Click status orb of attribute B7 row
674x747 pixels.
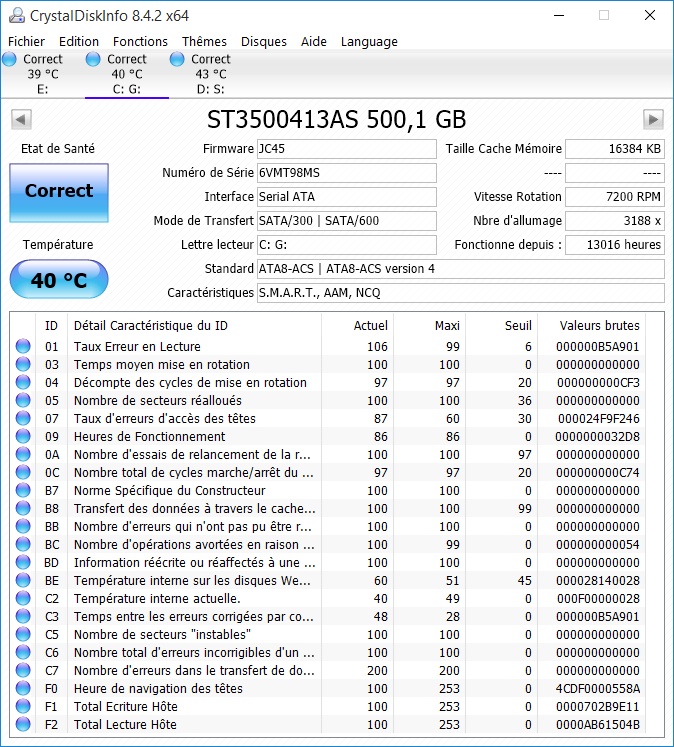point(23,491)
